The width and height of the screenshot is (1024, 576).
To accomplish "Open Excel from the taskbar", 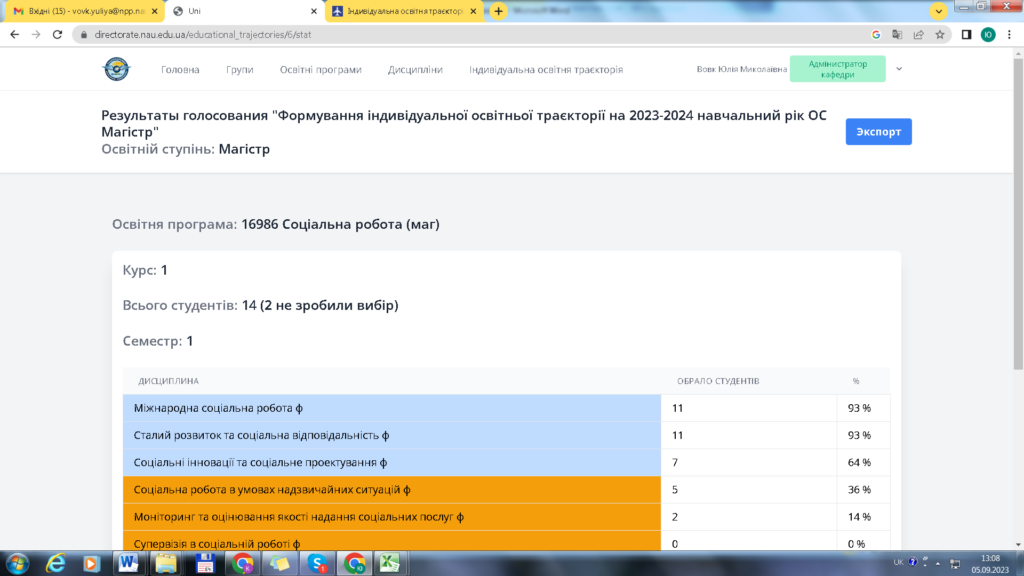I will [387, 563].
